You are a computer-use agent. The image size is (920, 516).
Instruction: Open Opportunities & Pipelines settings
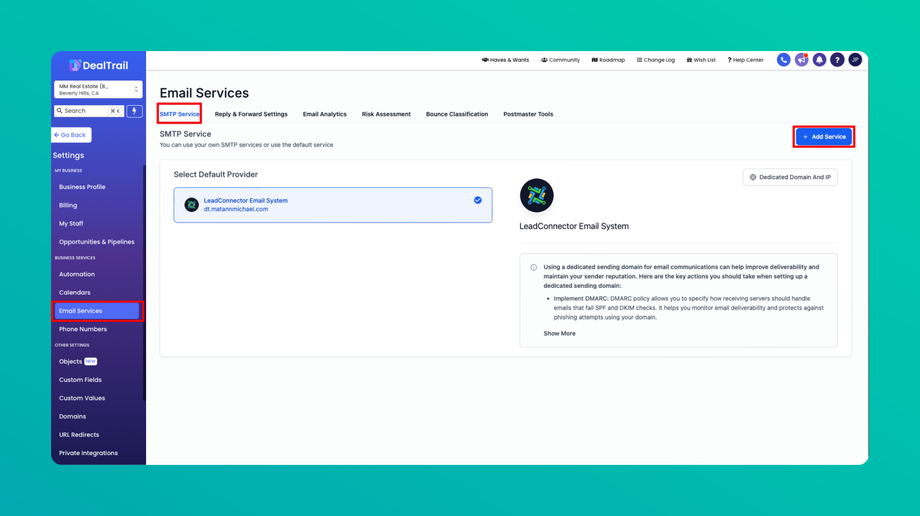pyautogui.click(x=97, y=242)
